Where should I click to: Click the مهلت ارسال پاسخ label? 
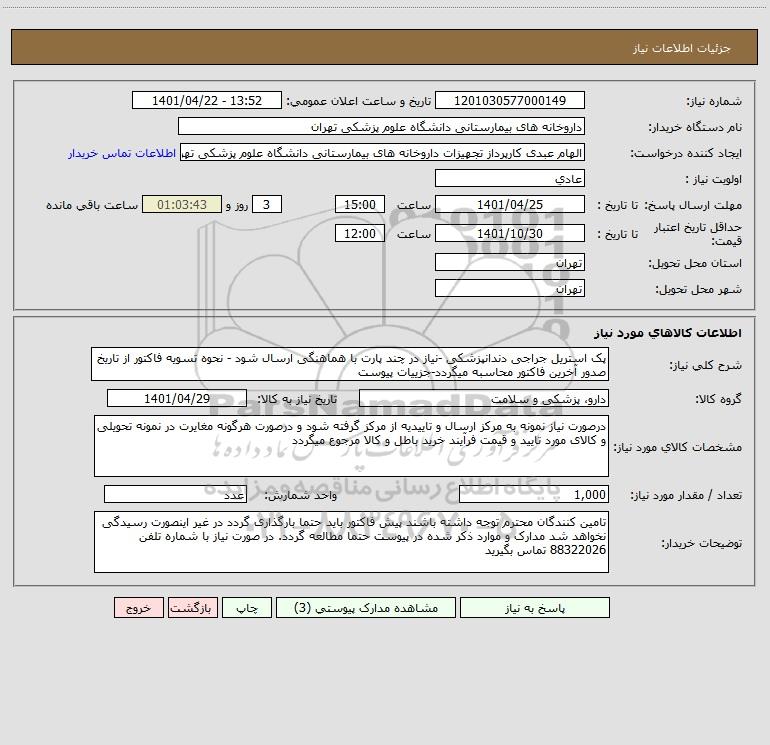pos(693,205)
